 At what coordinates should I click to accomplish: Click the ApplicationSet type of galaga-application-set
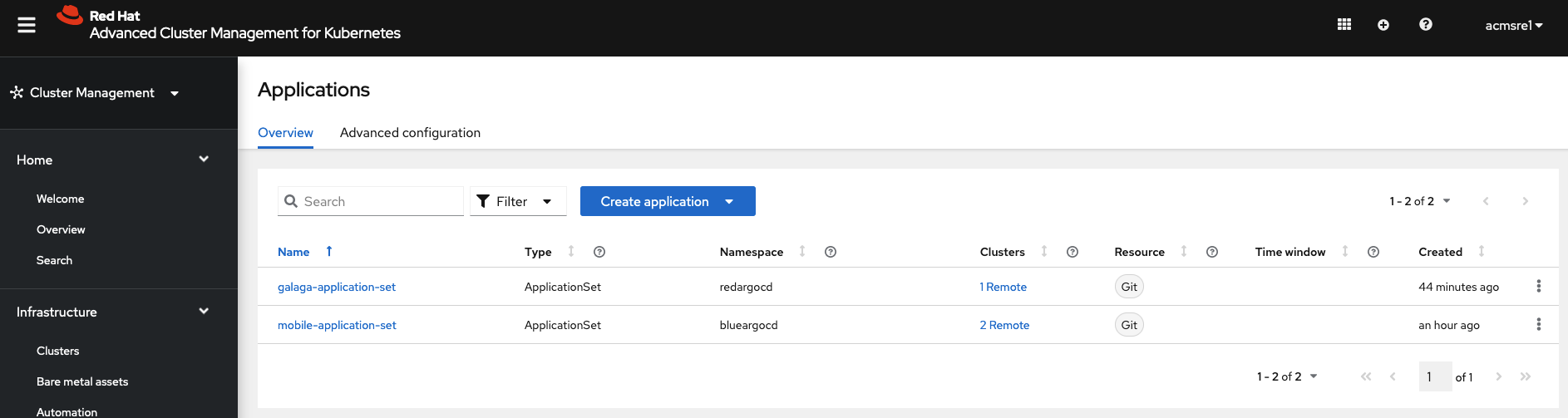click(563, 287)
